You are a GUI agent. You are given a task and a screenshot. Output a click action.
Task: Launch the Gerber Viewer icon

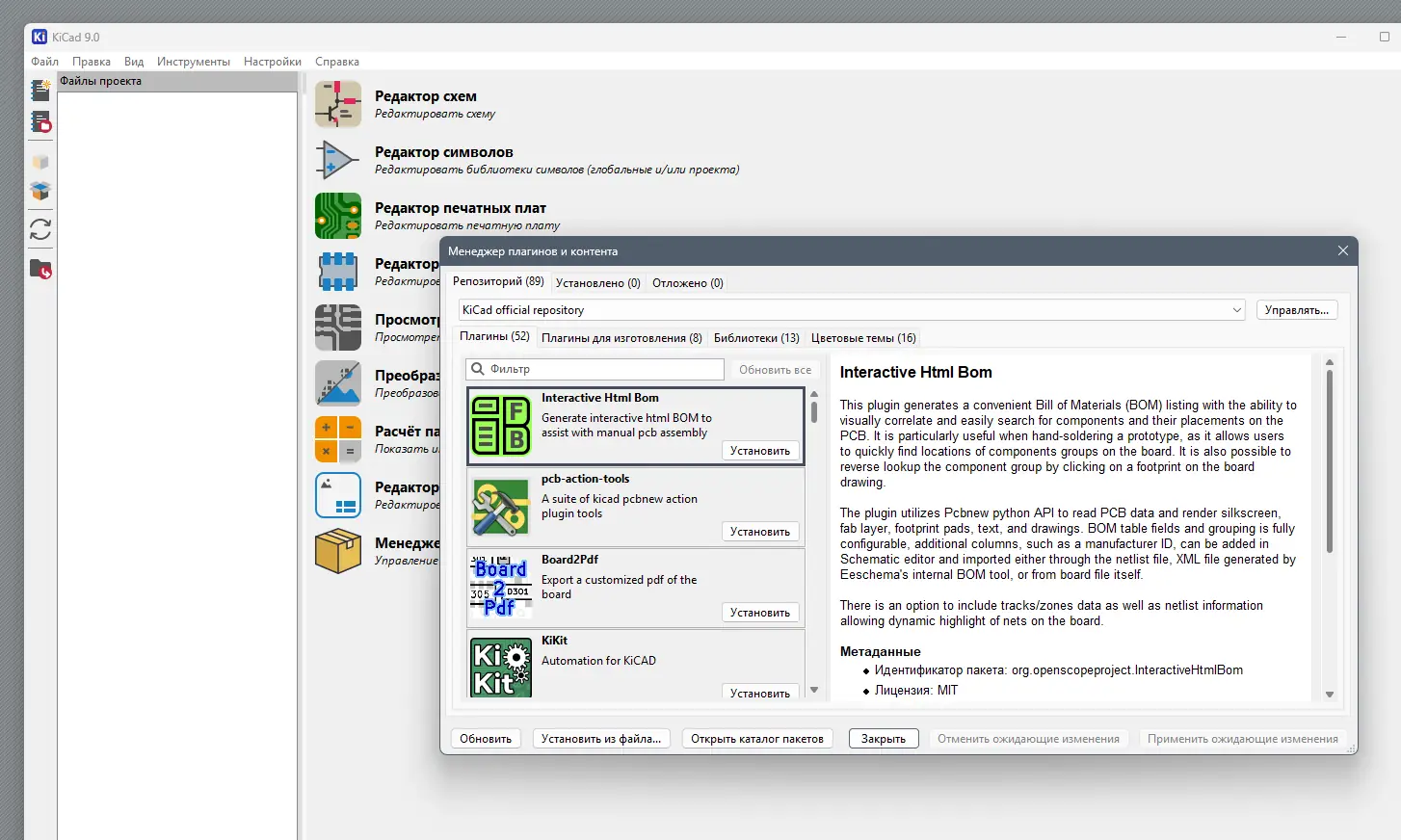click(x=338, y=328)
